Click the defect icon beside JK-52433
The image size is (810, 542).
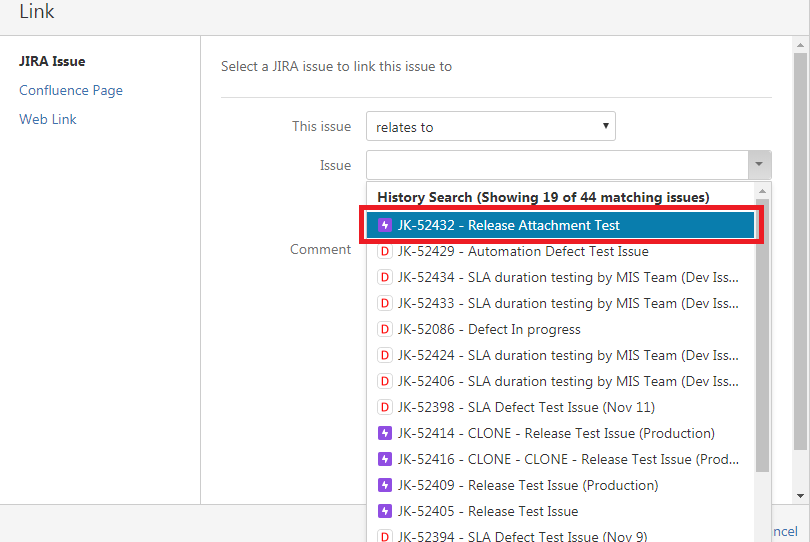[384, 303]
